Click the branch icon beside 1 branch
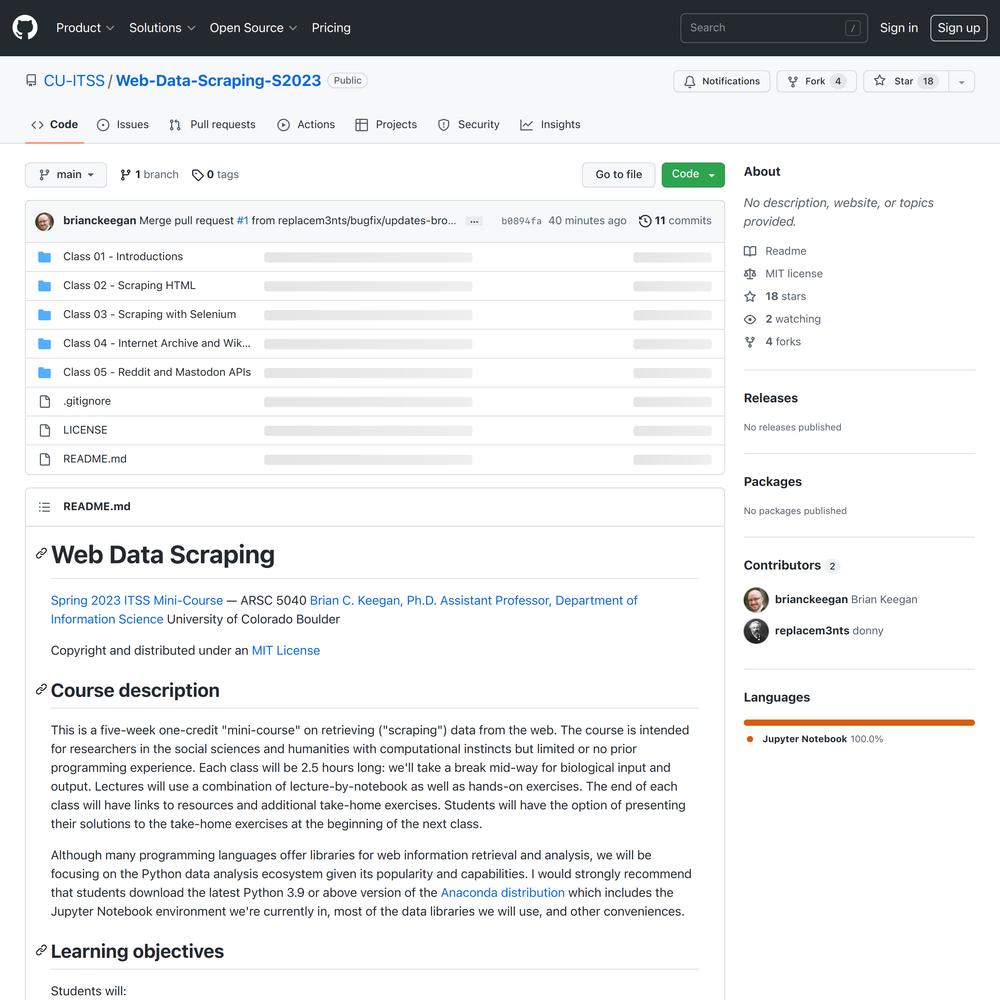Viewport: 1000px width, 1000px height. [x=126, y=175]
